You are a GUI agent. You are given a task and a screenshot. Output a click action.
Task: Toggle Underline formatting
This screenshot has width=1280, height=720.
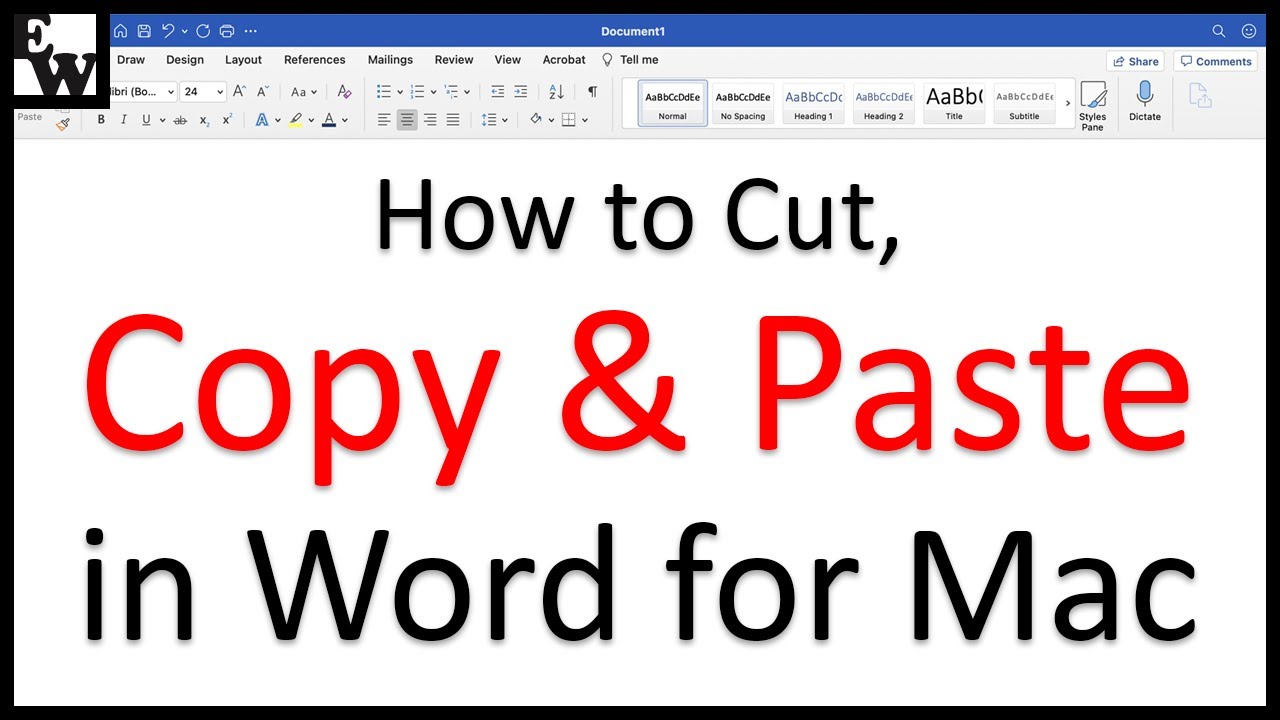[147, 120]
